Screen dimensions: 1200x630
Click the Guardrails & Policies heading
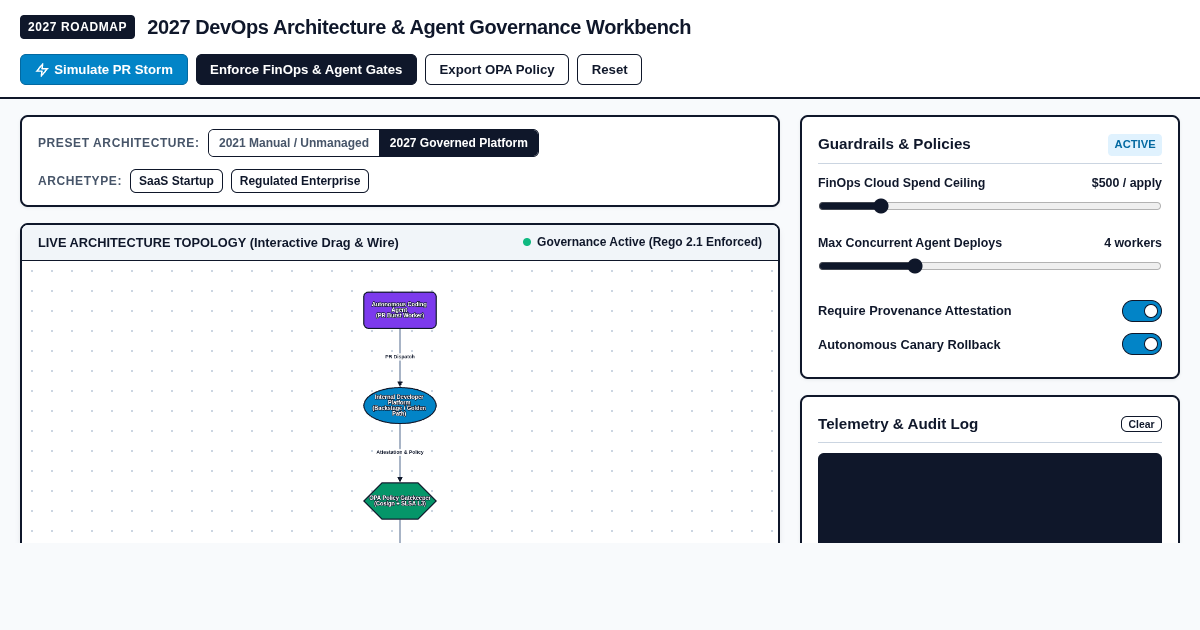pos(894,144)
